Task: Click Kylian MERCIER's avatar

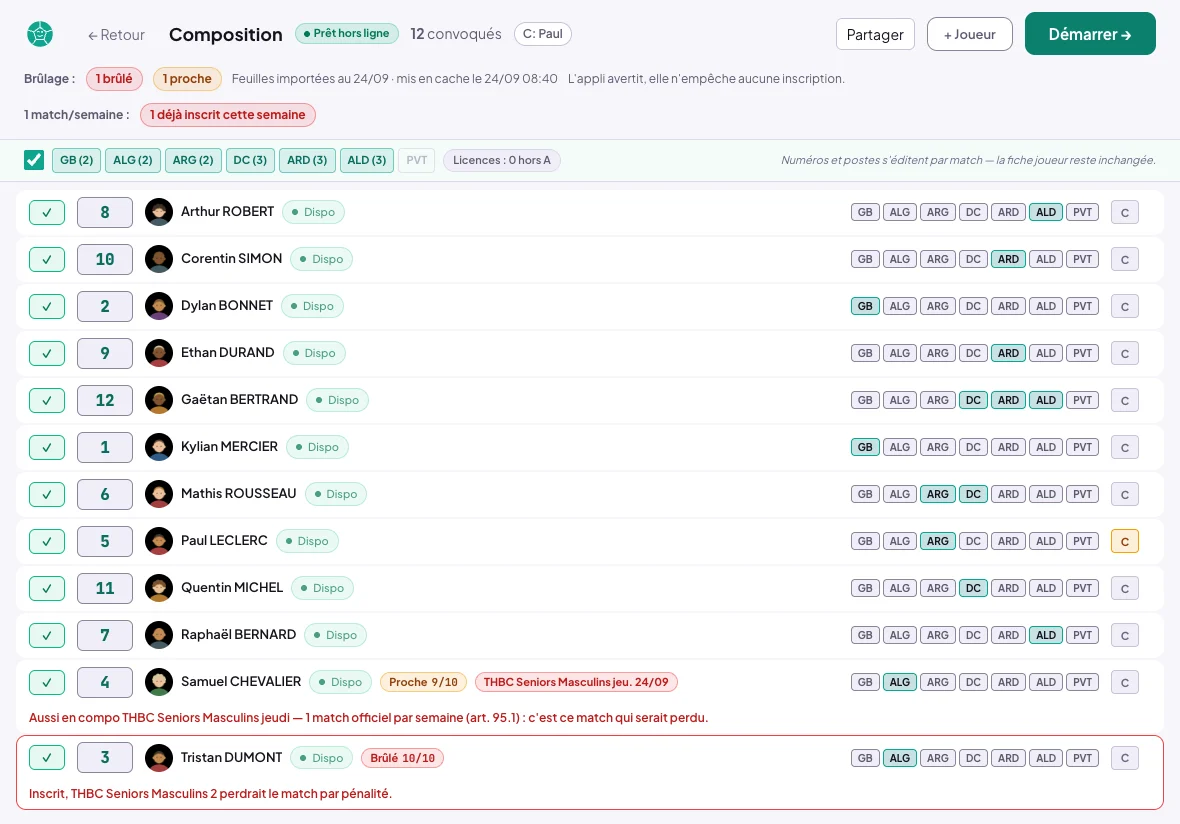Action: click(x=159, y=447)
